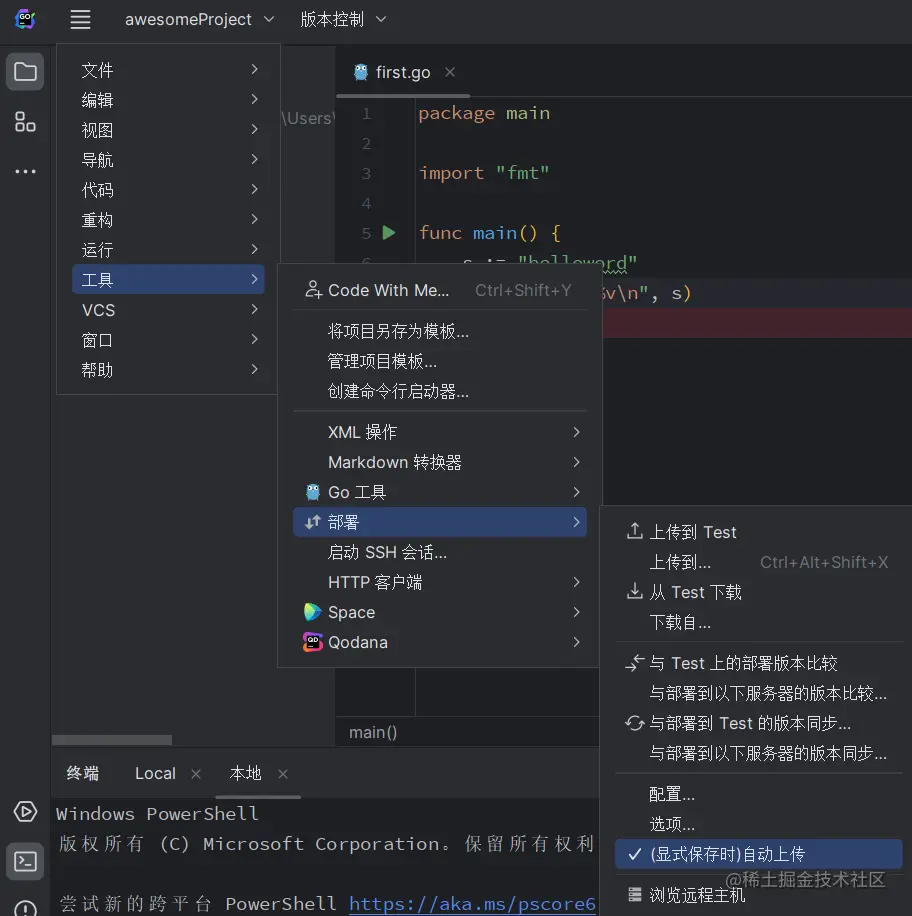Open the Space submenu
The image size is (912, 916).
[440, 612]
